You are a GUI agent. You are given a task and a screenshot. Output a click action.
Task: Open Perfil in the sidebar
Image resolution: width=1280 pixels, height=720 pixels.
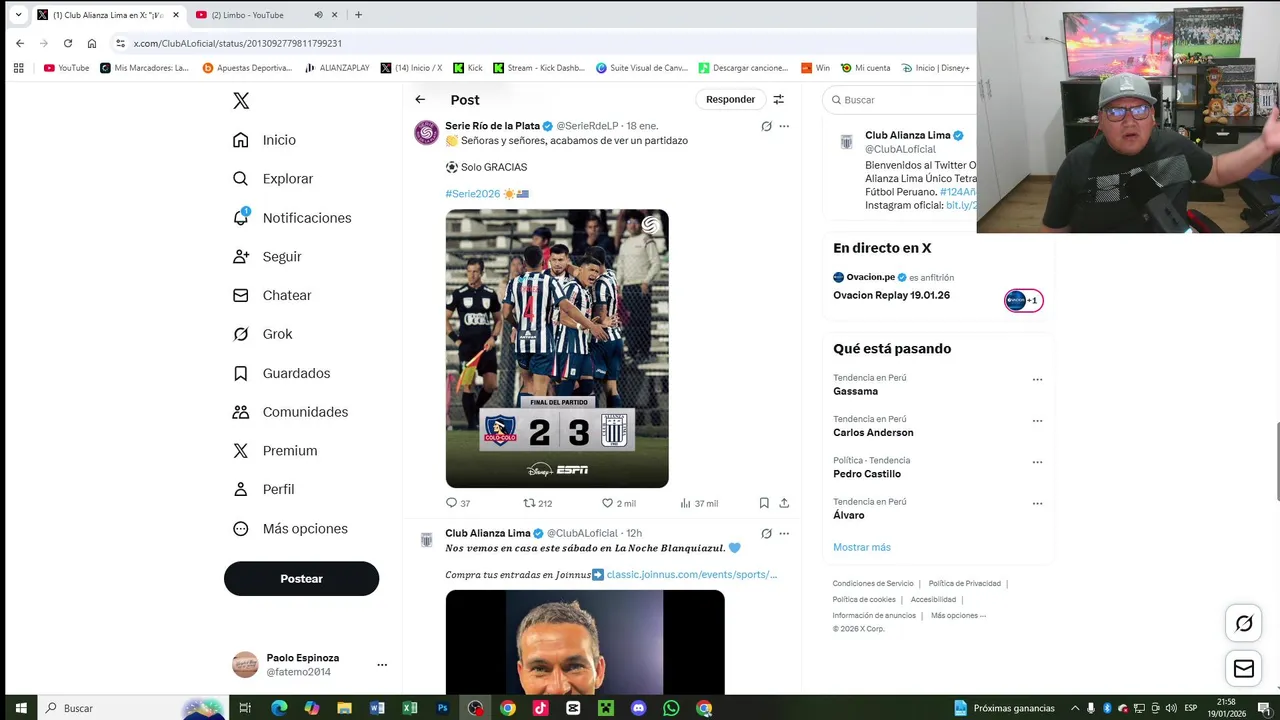point(263,490)
